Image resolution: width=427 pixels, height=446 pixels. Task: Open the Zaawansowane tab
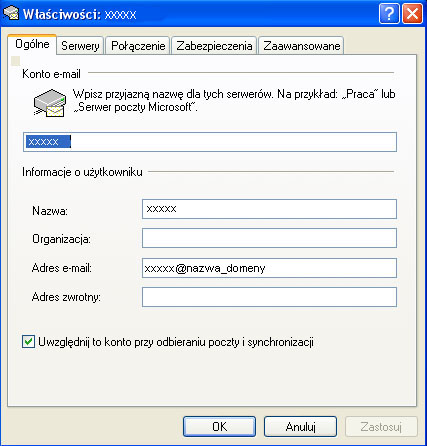click(x=301, y=46)
